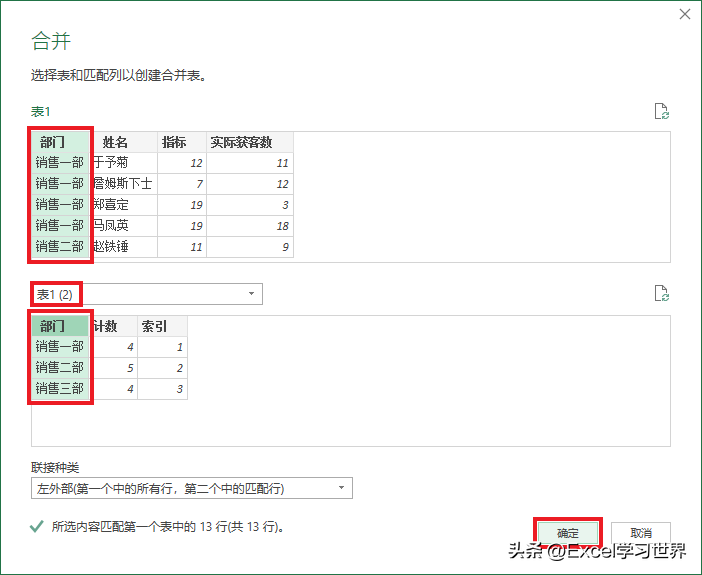Confirm merge with 确定 button

(568, 533)
